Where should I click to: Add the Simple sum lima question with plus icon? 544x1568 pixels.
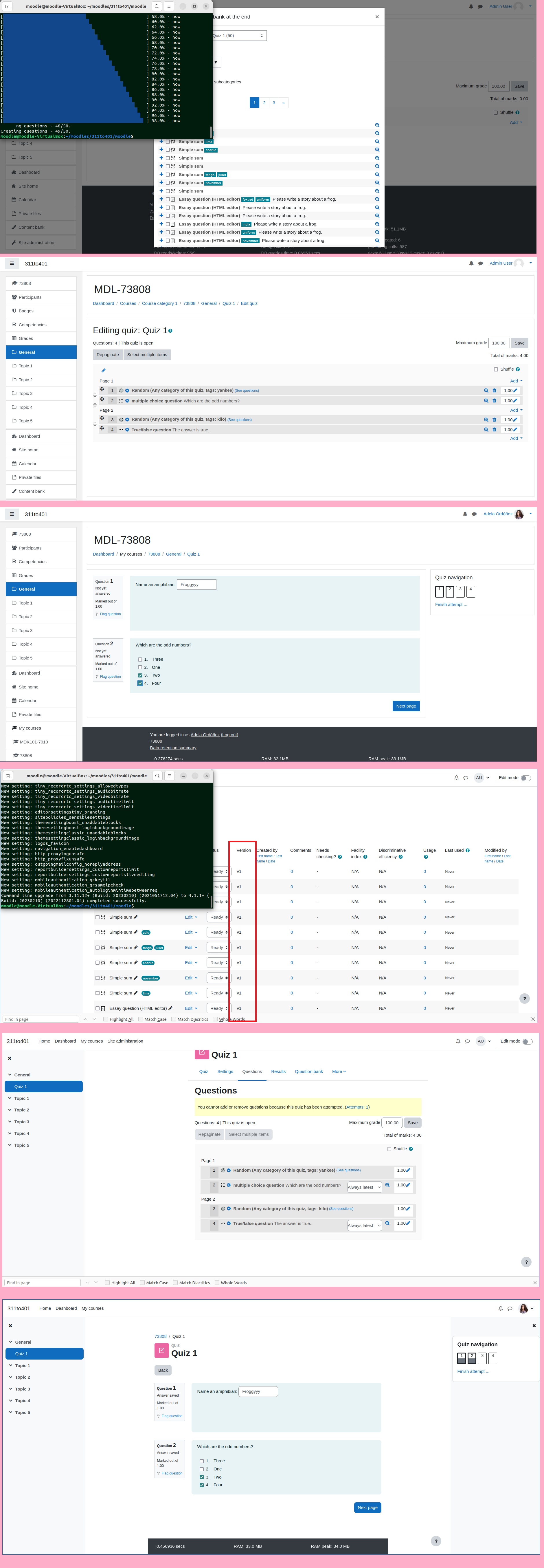pos(161,141)
